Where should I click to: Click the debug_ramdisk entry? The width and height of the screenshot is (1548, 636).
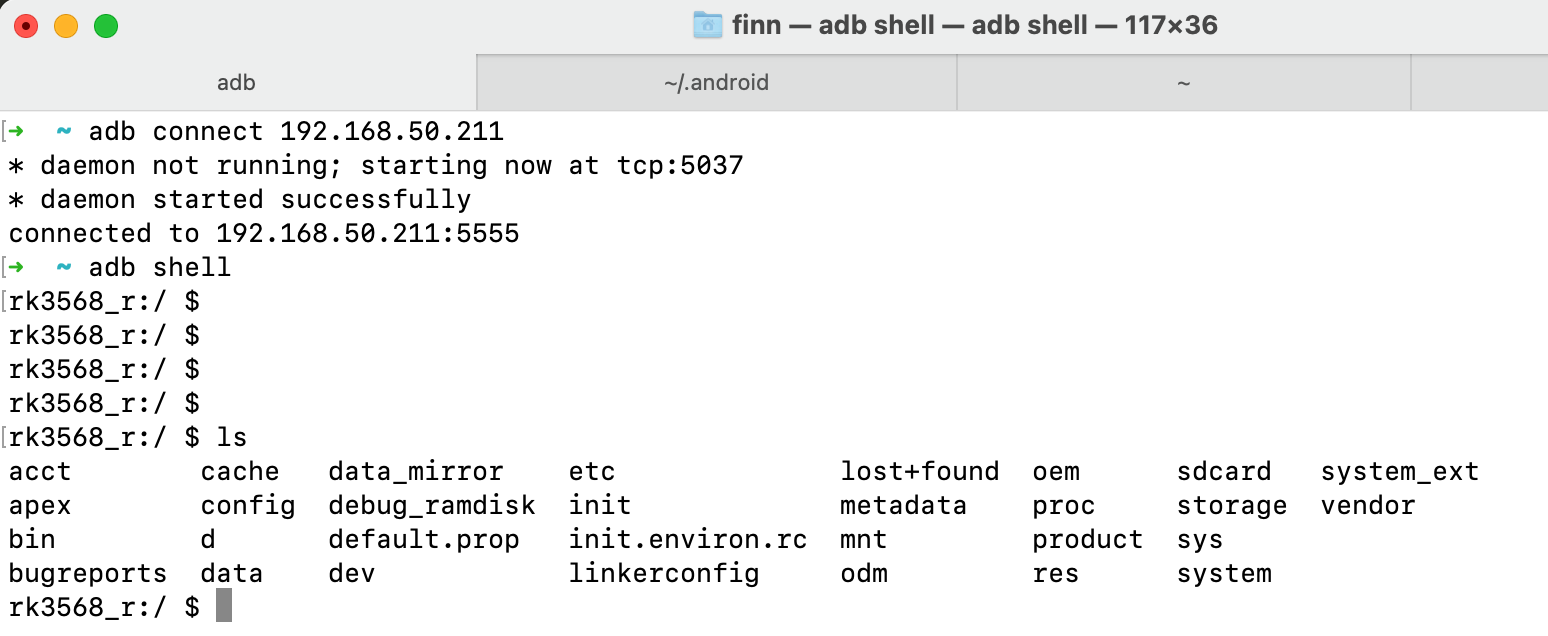click(432, 506)
